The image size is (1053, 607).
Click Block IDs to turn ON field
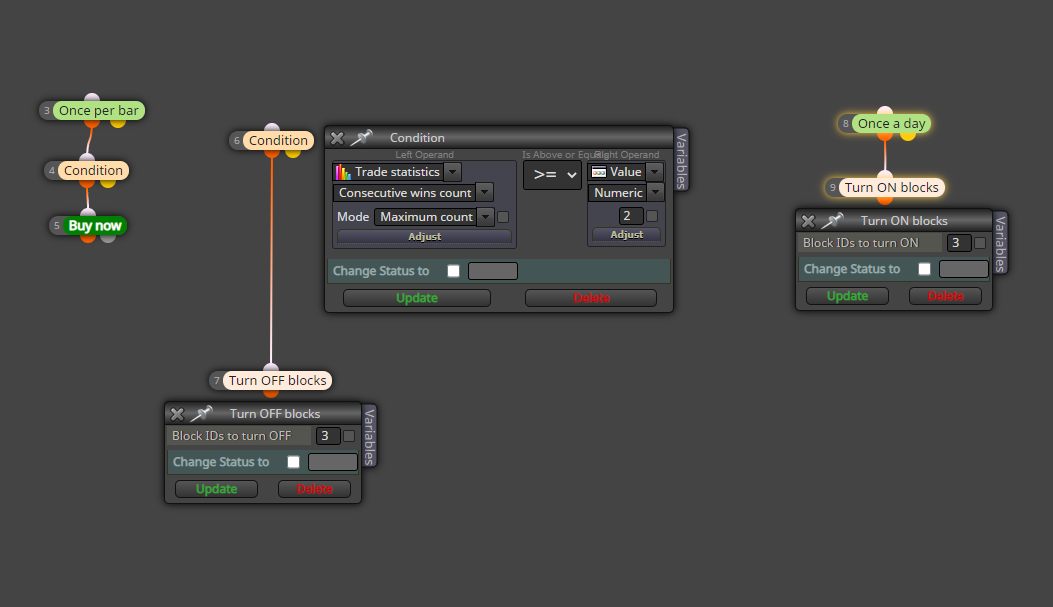[958, 243]
